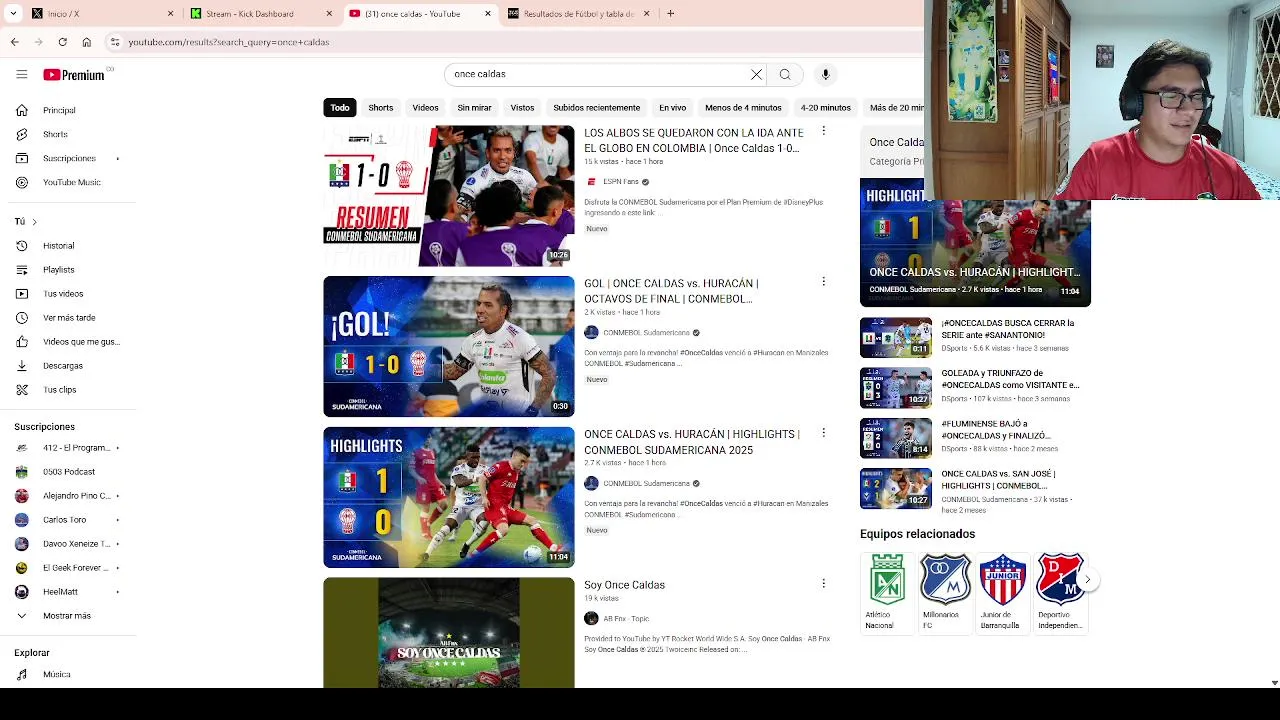Click the browser address bar URL

point(229,42)
